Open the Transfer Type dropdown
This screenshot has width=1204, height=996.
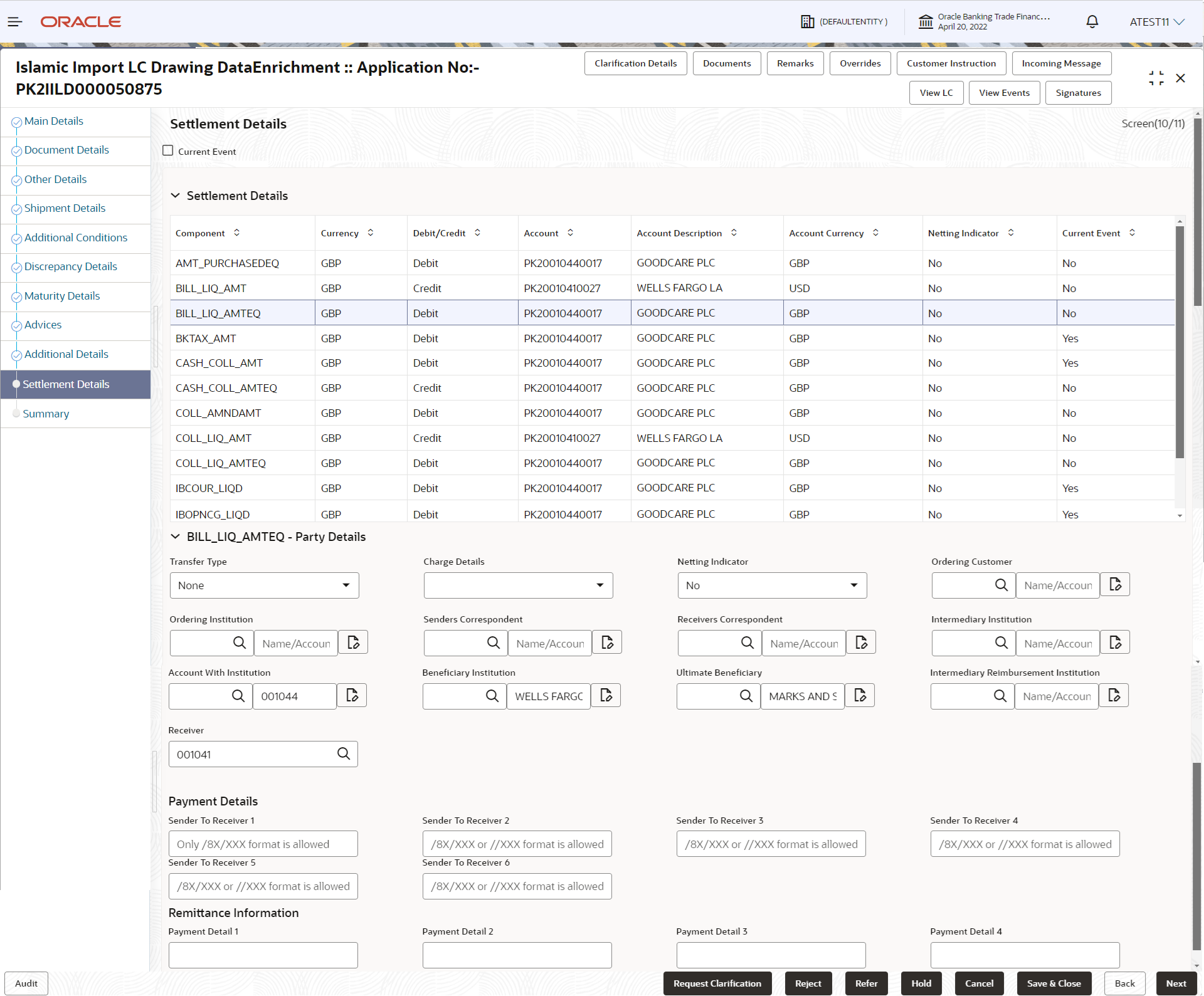coord(264,585)
